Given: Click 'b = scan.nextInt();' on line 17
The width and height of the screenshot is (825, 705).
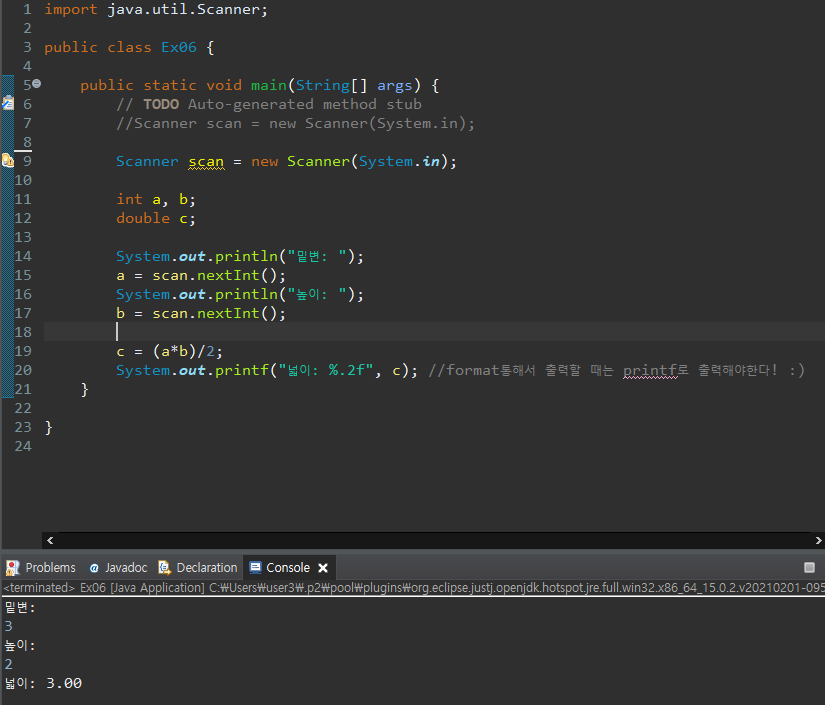Looking at the screenshot, I should [x=200, y=314].
